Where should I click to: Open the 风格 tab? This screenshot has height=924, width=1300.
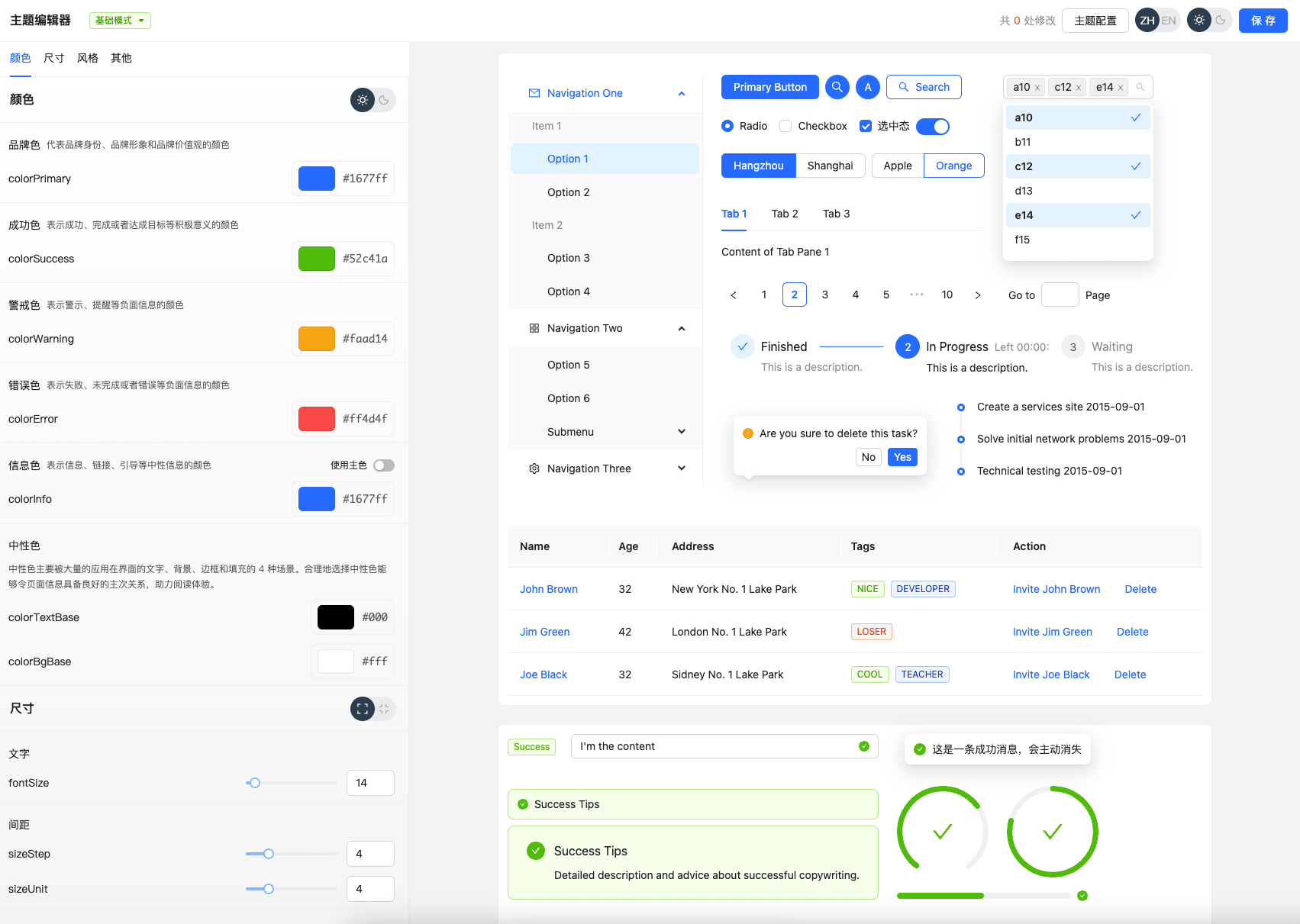click(88, 58)
